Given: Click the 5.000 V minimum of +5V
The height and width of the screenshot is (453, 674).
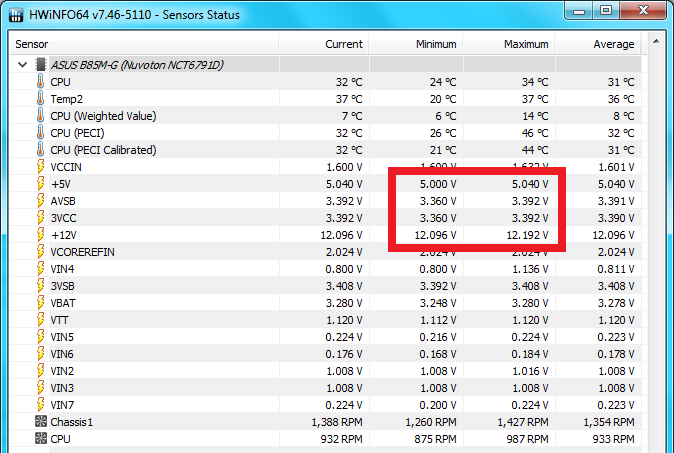Looking at the screenshot, I should click(x=438, y=184).
